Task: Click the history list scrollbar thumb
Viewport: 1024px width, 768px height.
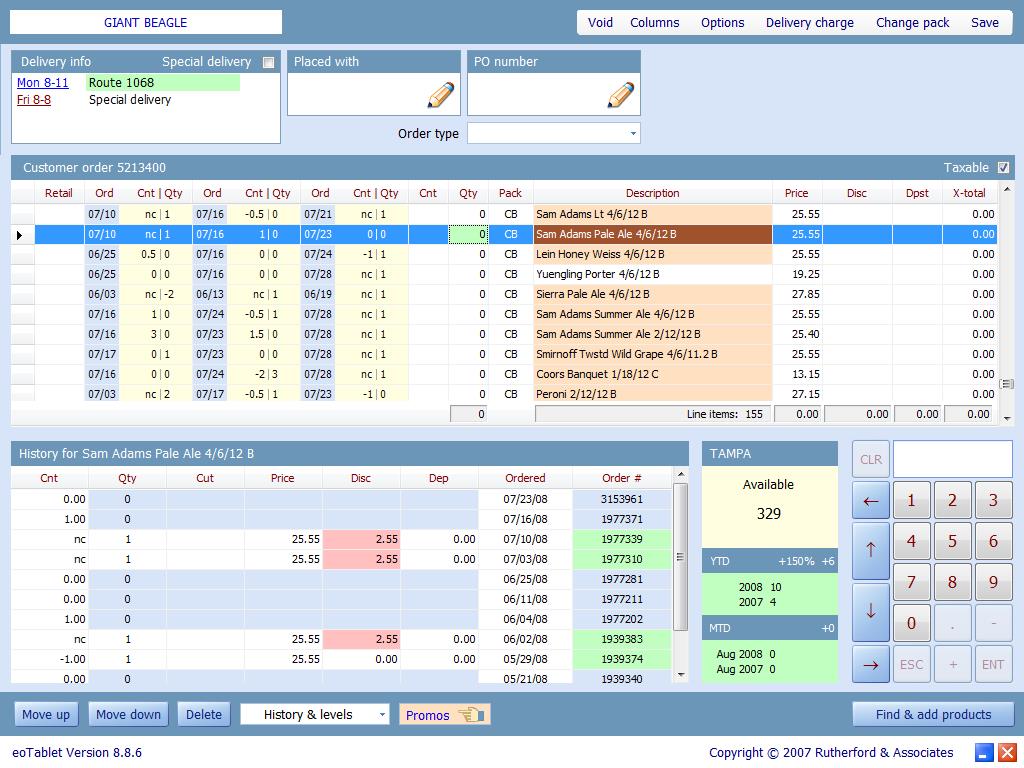Action: tap(681, 557)
